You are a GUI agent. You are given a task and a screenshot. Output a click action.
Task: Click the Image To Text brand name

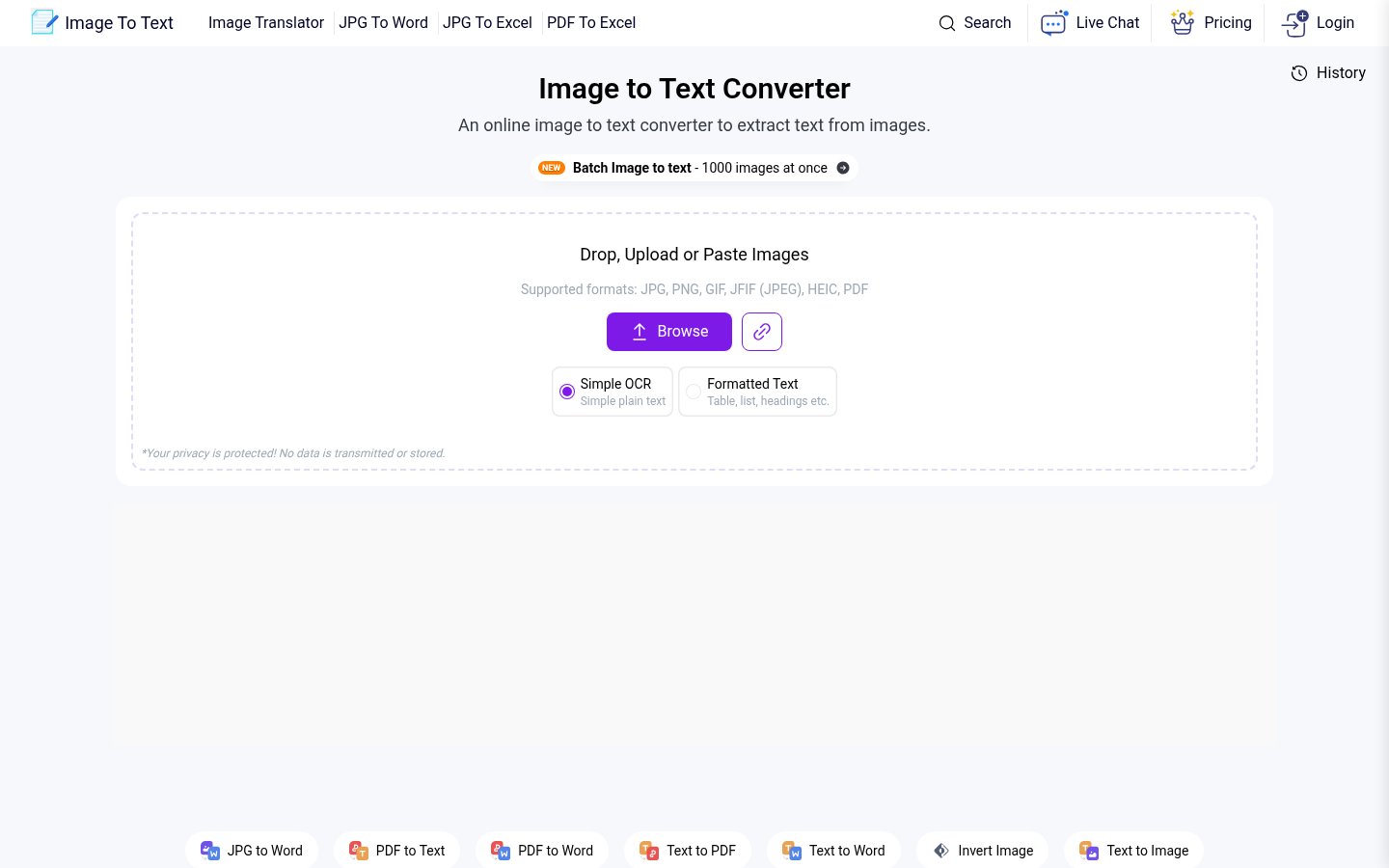(119, 23)
